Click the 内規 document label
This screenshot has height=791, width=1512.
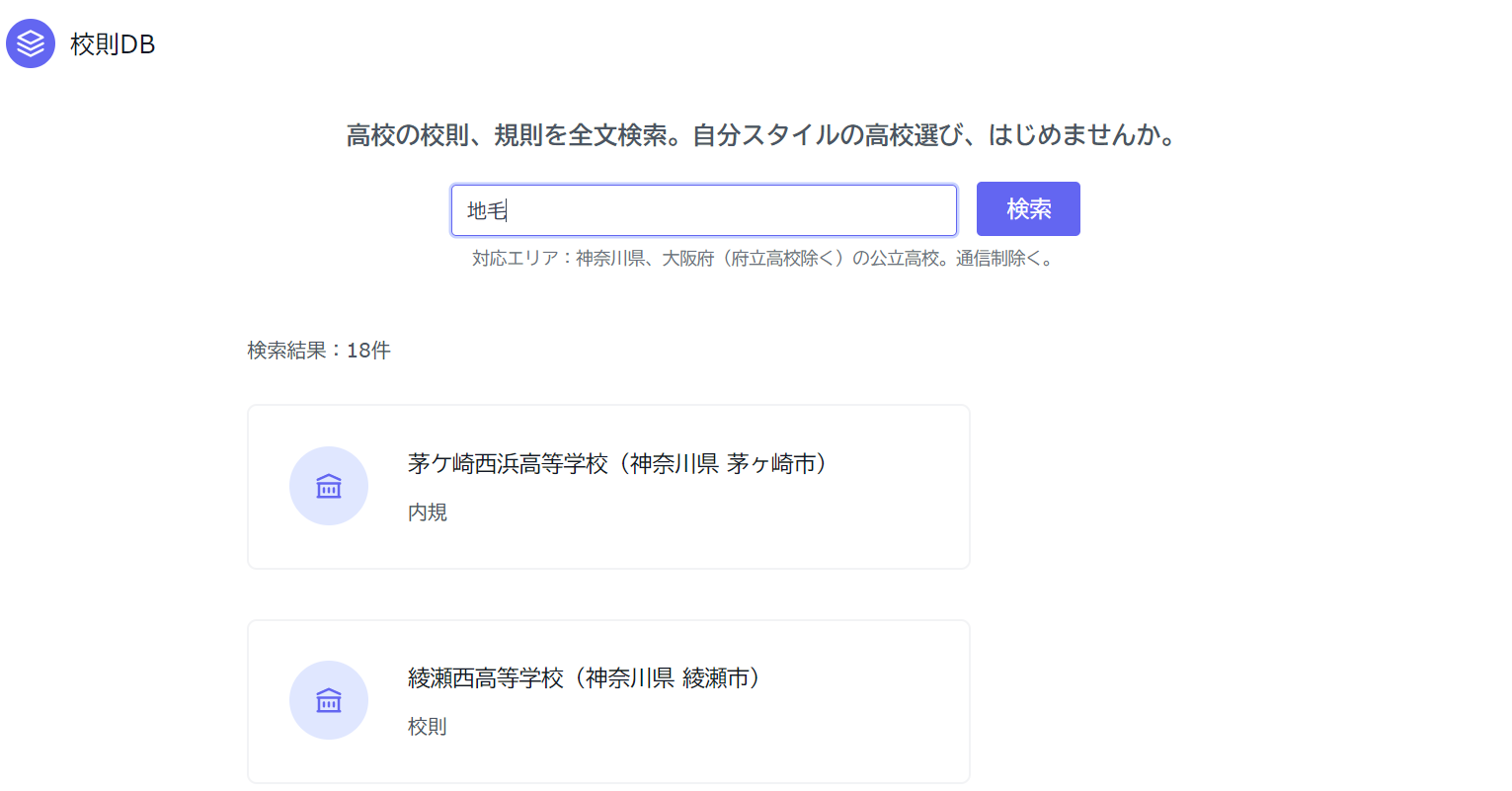click(x=427, y=513)
